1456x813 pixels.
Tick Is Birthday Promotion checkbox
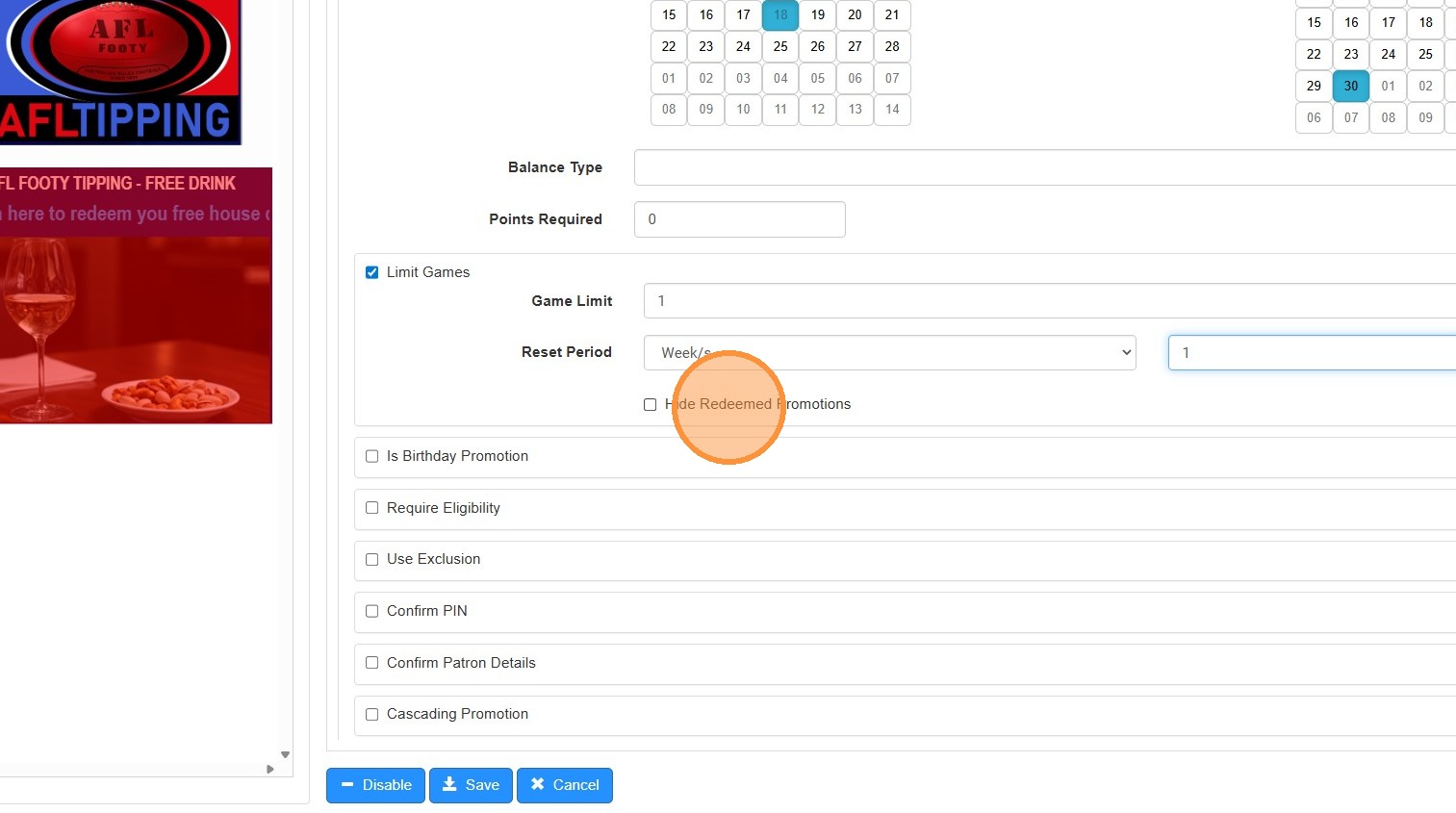pos(372,456)
